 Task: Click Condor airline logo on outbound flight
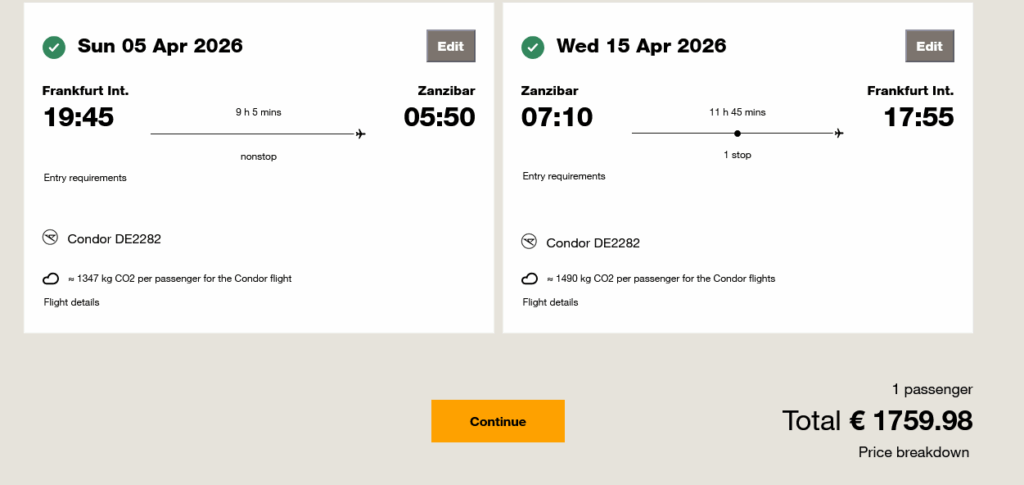(51, 238)
